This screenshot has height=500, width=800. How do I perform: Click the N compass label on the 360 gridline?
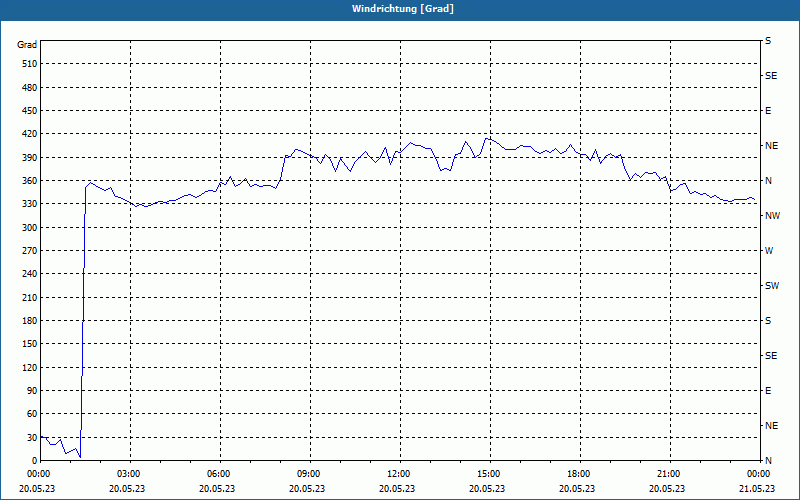(768, 181)
